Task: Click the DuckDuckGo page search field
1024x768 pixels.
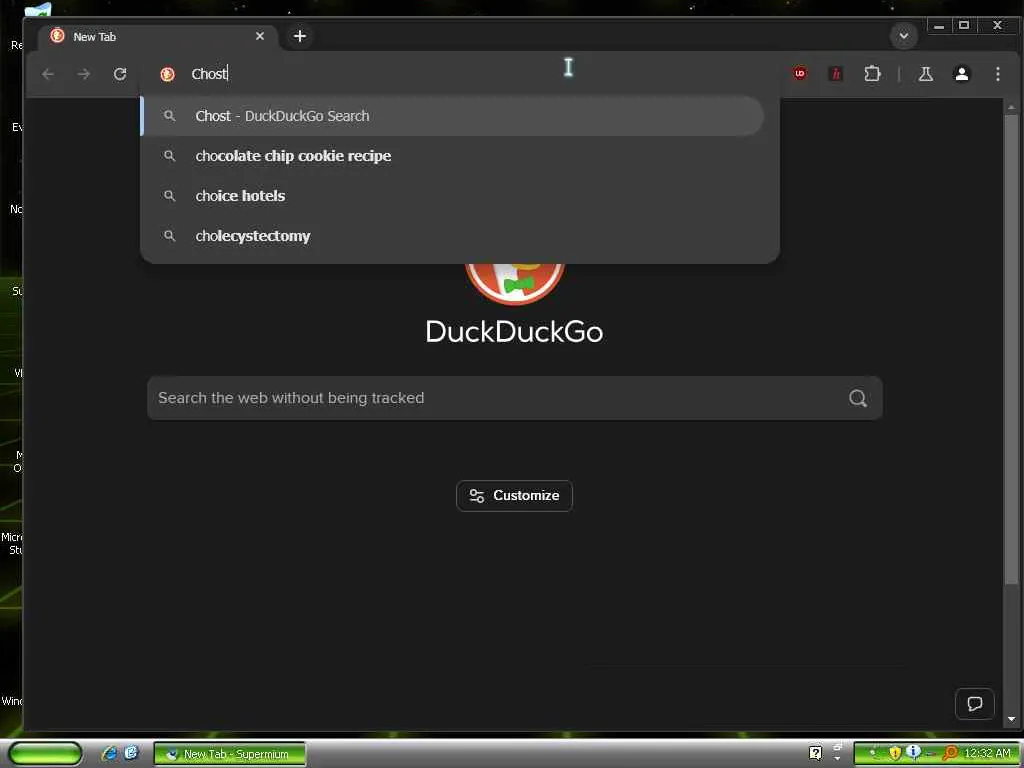Action: pyautogui.click(x=515, y=398)
